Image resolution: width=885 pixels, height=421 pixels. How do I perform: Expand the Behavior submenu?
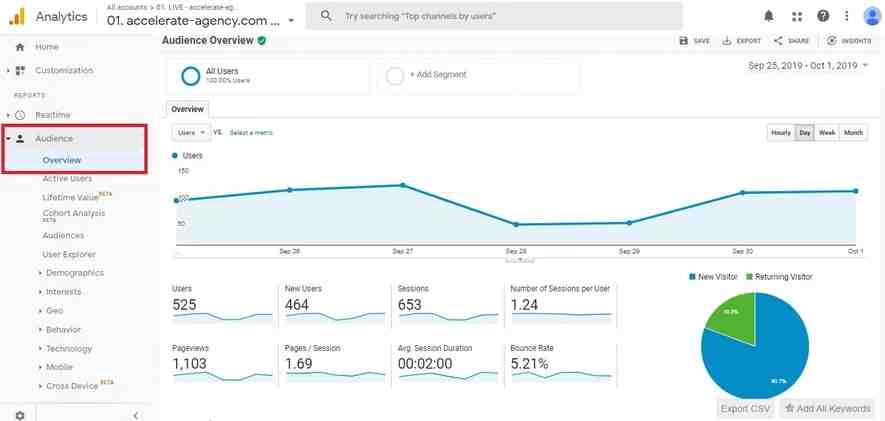click(x=41, y=330)
